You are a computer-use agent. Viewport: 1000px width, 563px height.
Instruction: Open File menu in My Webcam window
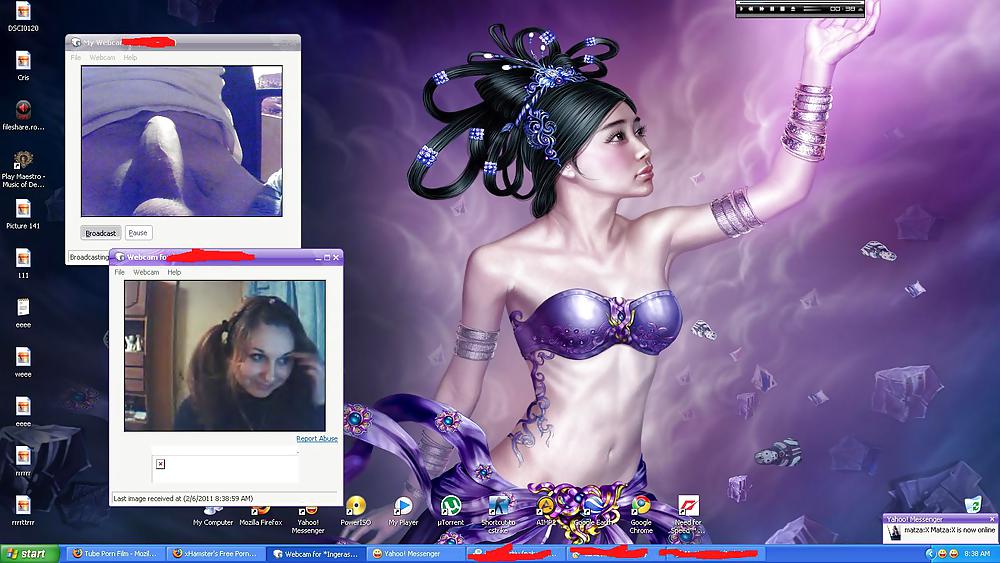coord(75,57)
